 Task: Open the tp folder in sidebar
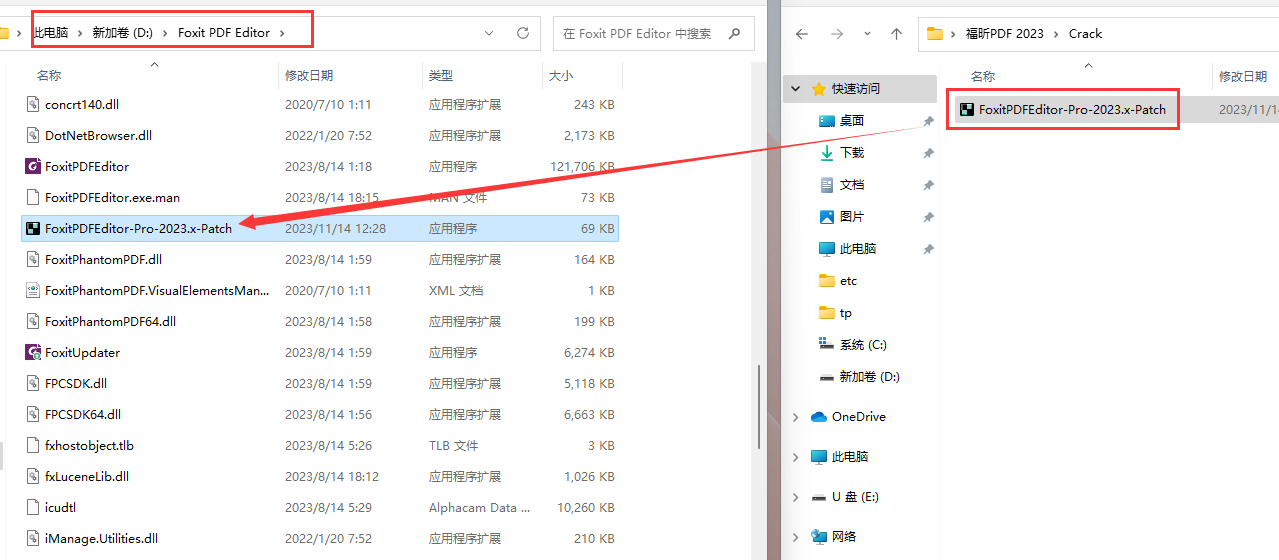click(845, 312)
